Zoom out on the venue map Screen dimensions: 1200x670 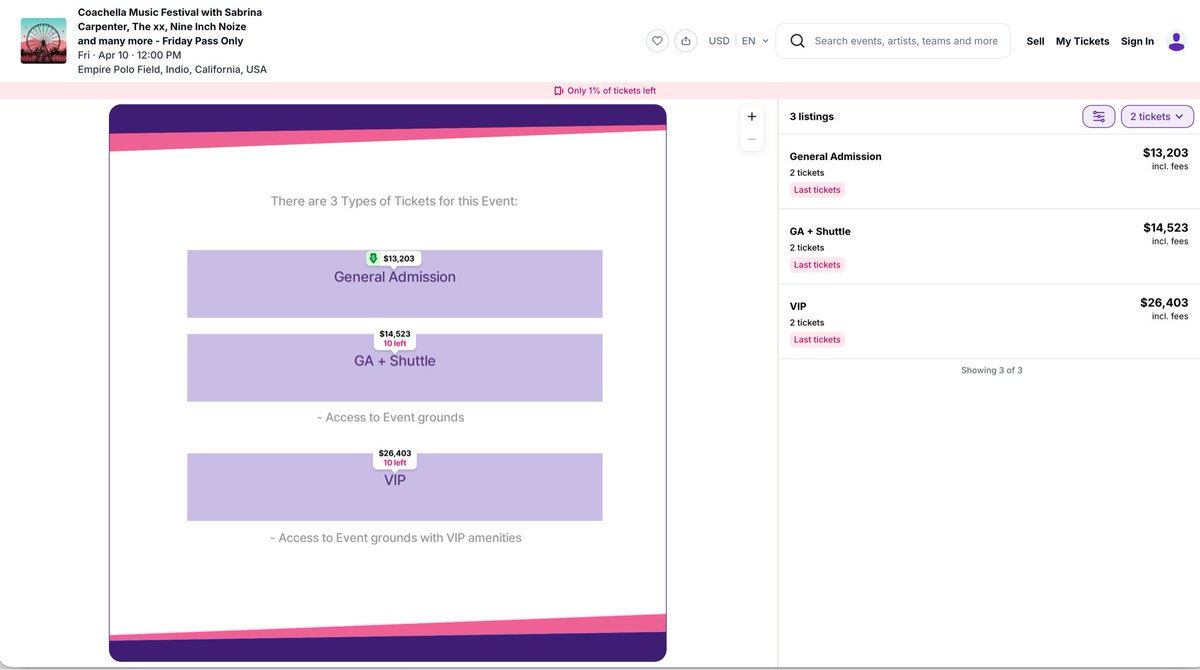click(x=752, y=139)
